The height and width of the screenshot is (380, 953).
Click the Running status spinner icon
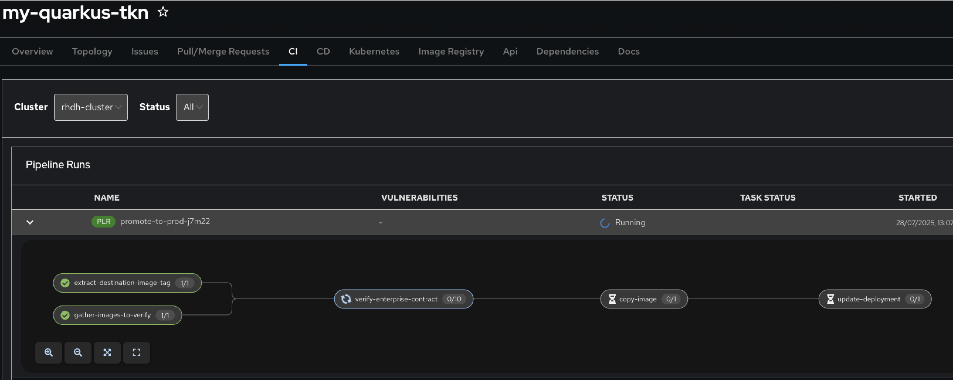pyautogui.click(x=605, y=223)
